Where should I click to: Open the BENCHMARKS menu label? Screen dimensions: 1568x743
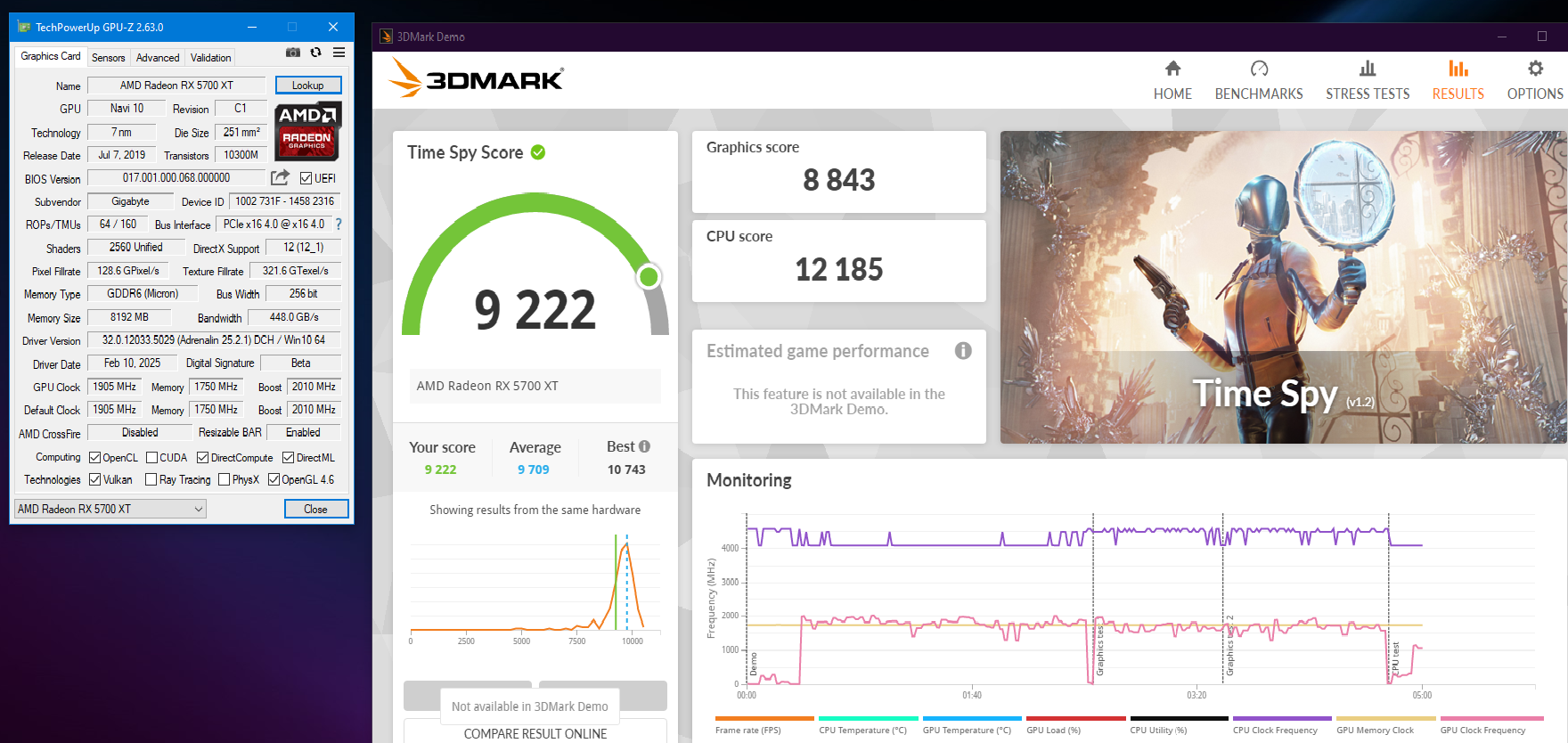click(1259, 94)
